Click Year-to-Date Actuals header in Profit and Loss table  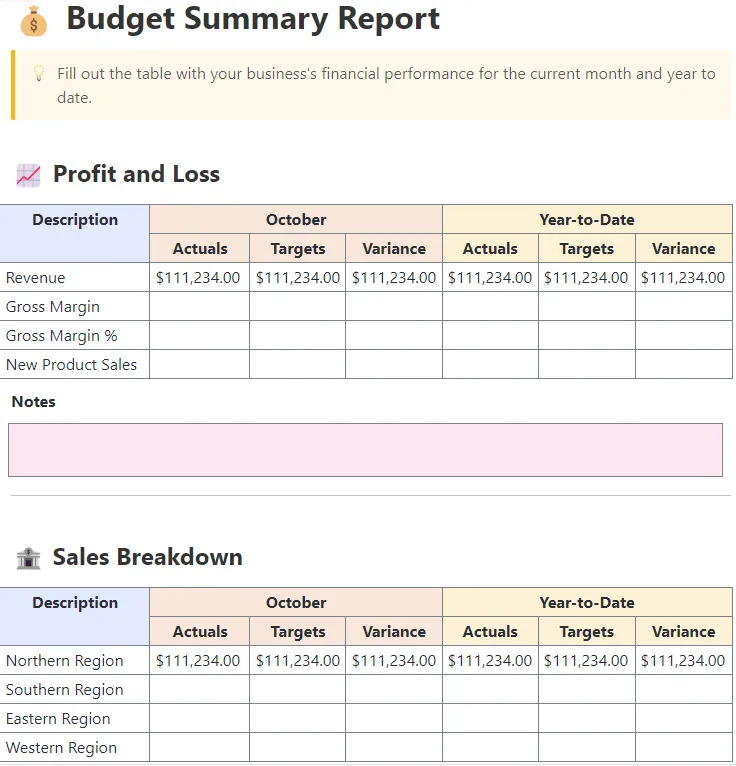tap(490, 249)
